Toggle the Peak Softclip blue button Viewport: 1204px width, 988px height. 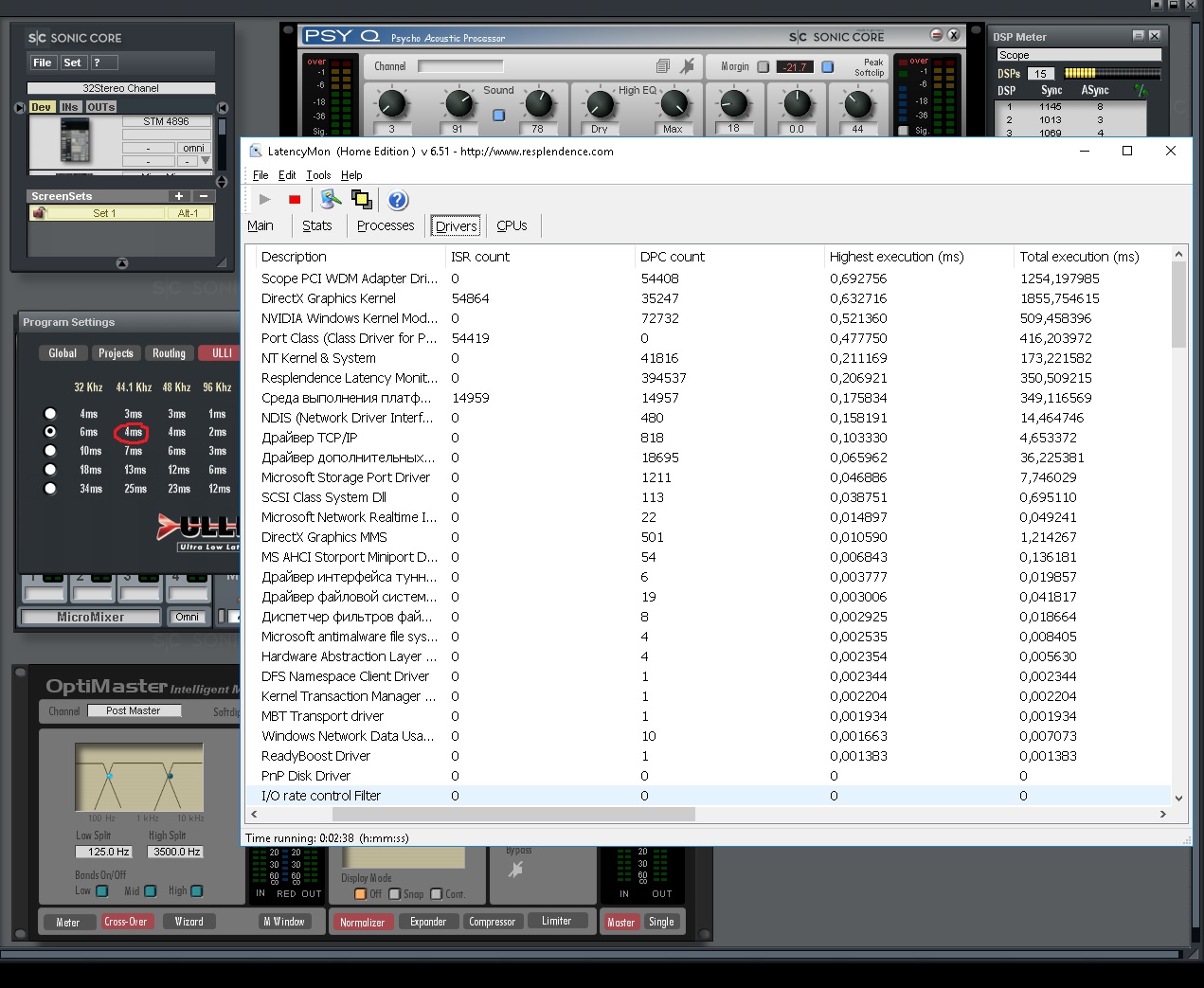tap(827, 67)
